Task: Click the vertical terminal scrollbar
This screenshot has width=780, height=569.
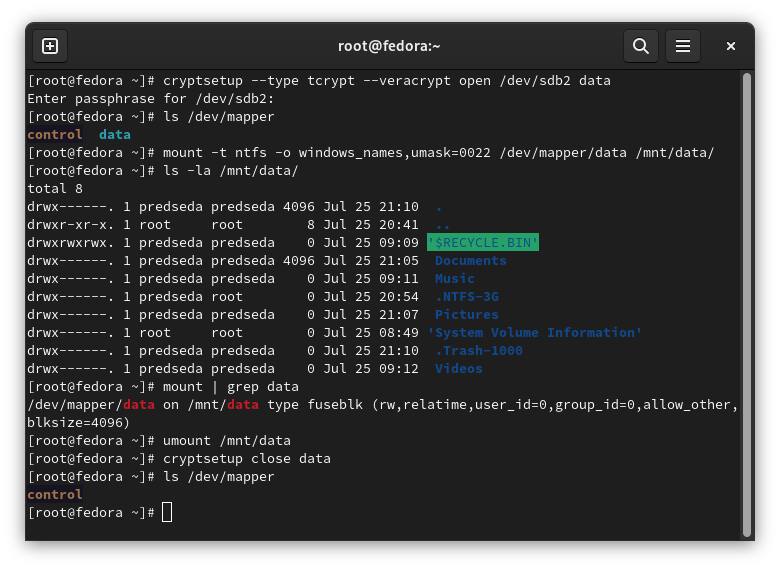Action: [746, 300]
